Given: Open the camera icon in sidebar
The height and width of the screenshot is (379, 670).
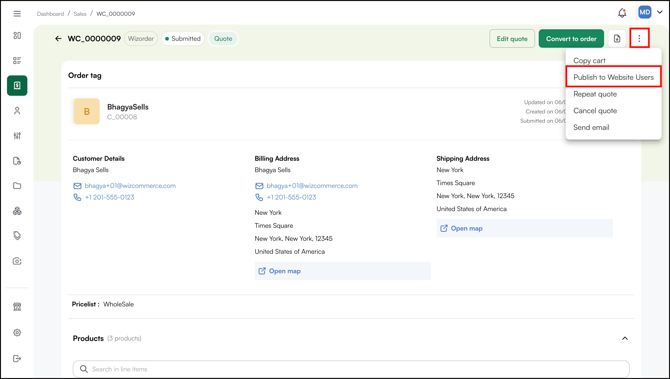Looking at the screenshot, I should (x=17, y=261).
